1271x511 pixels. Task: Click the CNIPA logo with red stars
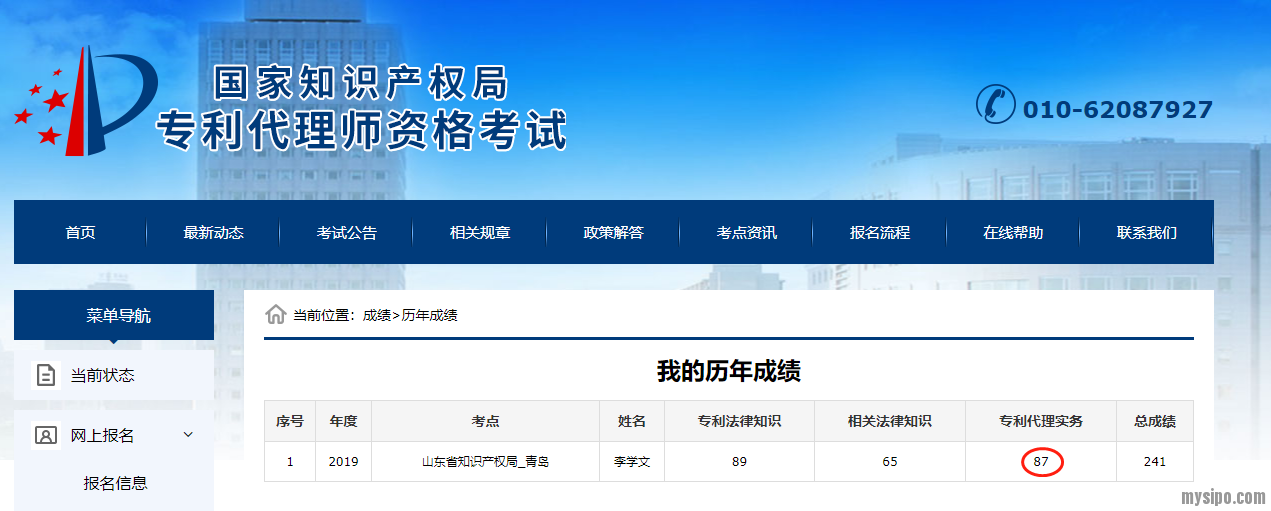click(x=85, y=103)
